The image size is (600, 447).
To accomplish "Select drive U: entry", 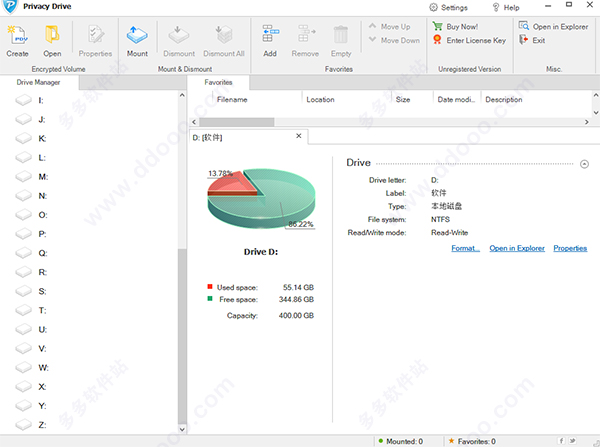I will [31, 330].
